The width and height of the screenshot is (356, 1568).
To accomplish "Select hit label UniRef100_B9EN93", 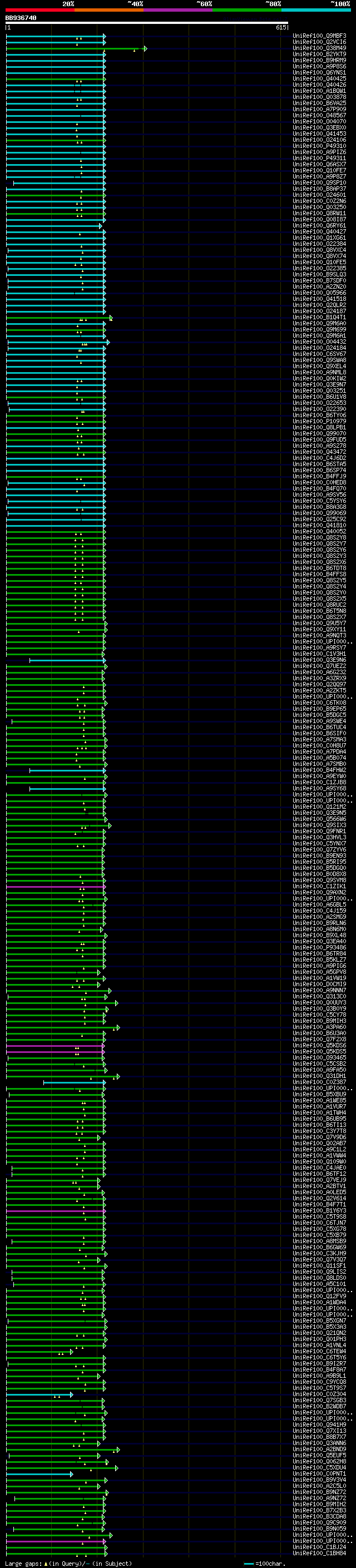I will (319, 856).
